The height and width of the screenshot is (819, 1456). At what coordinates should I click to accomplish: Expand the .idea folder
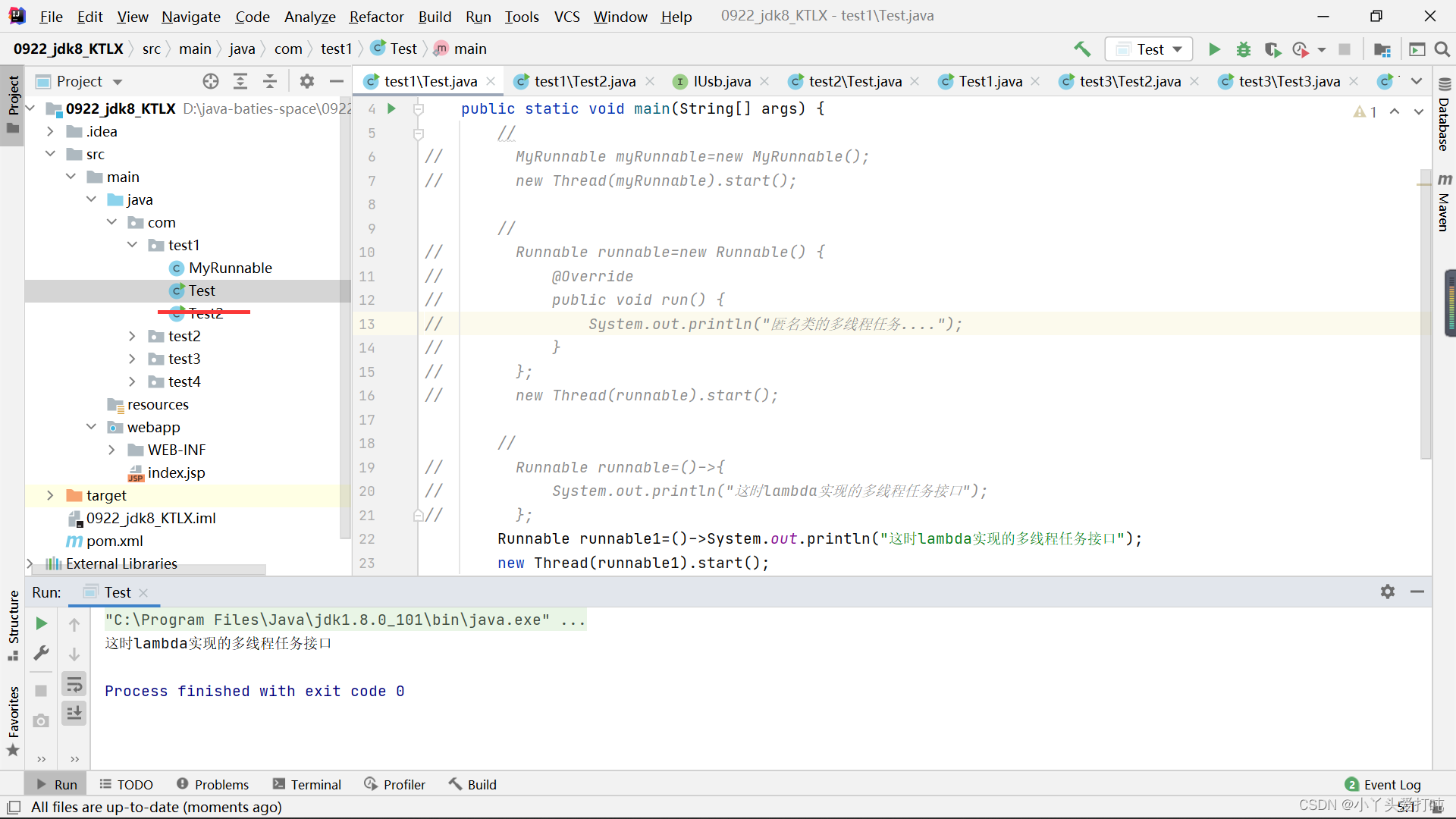(x=50, y=131)
